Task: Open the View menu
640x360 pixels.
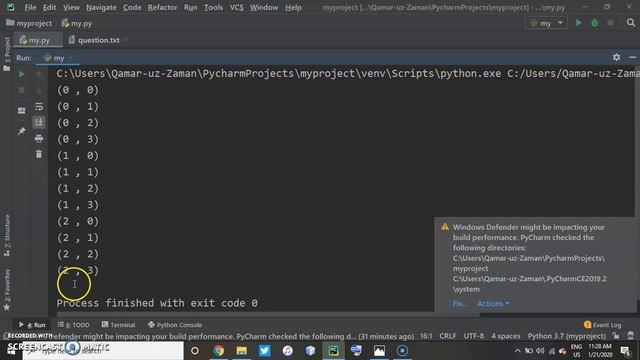Action: click(71, 7)
